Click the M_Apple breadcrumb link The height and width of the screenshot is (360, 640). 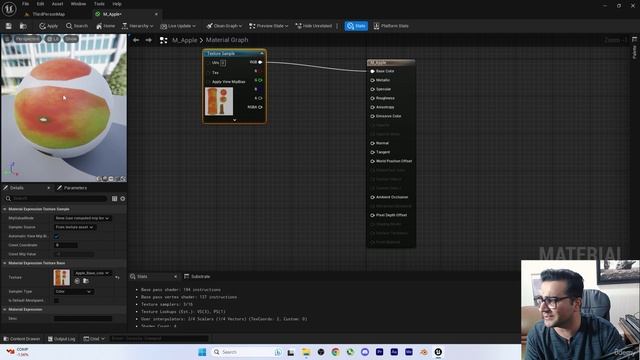pos(184,40)
